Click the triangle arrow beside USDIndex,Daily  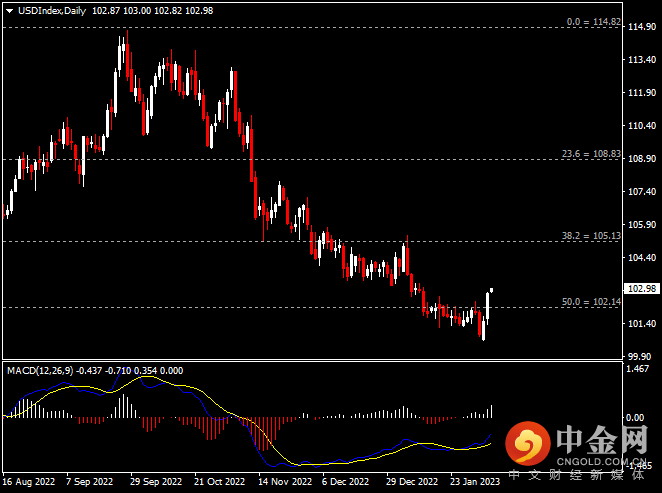8,8
